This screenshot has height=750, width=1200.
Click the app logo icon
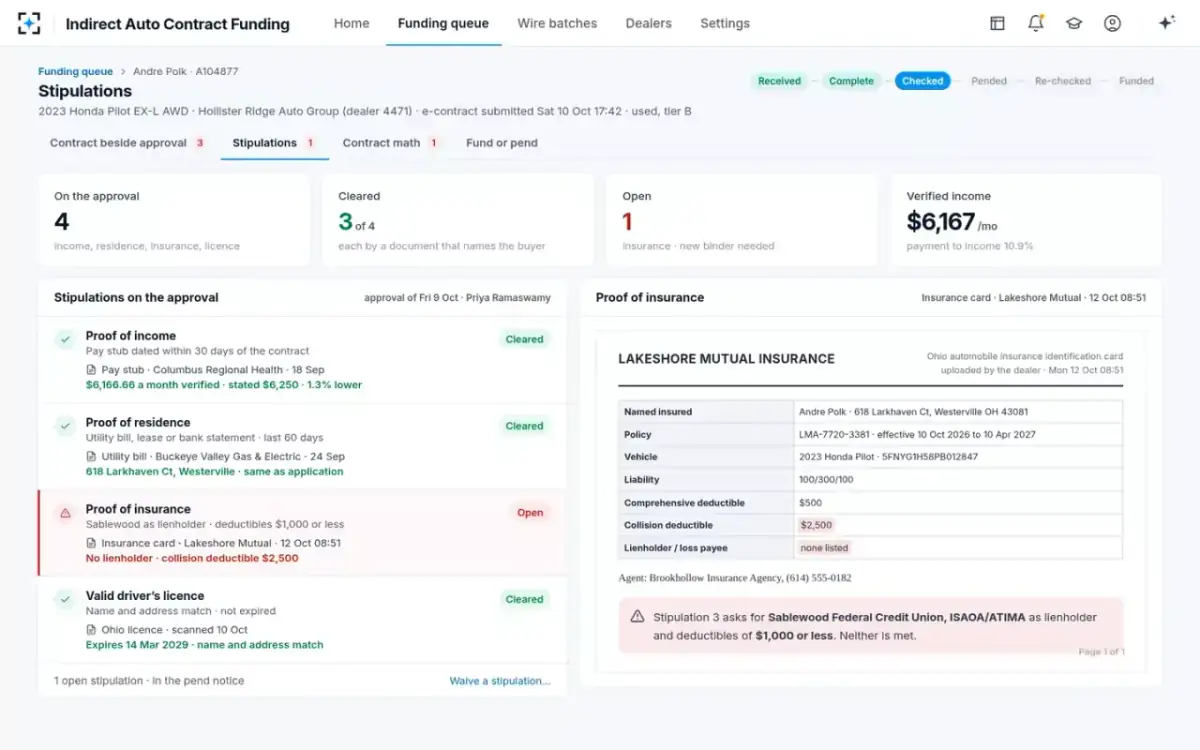[29, 23]
